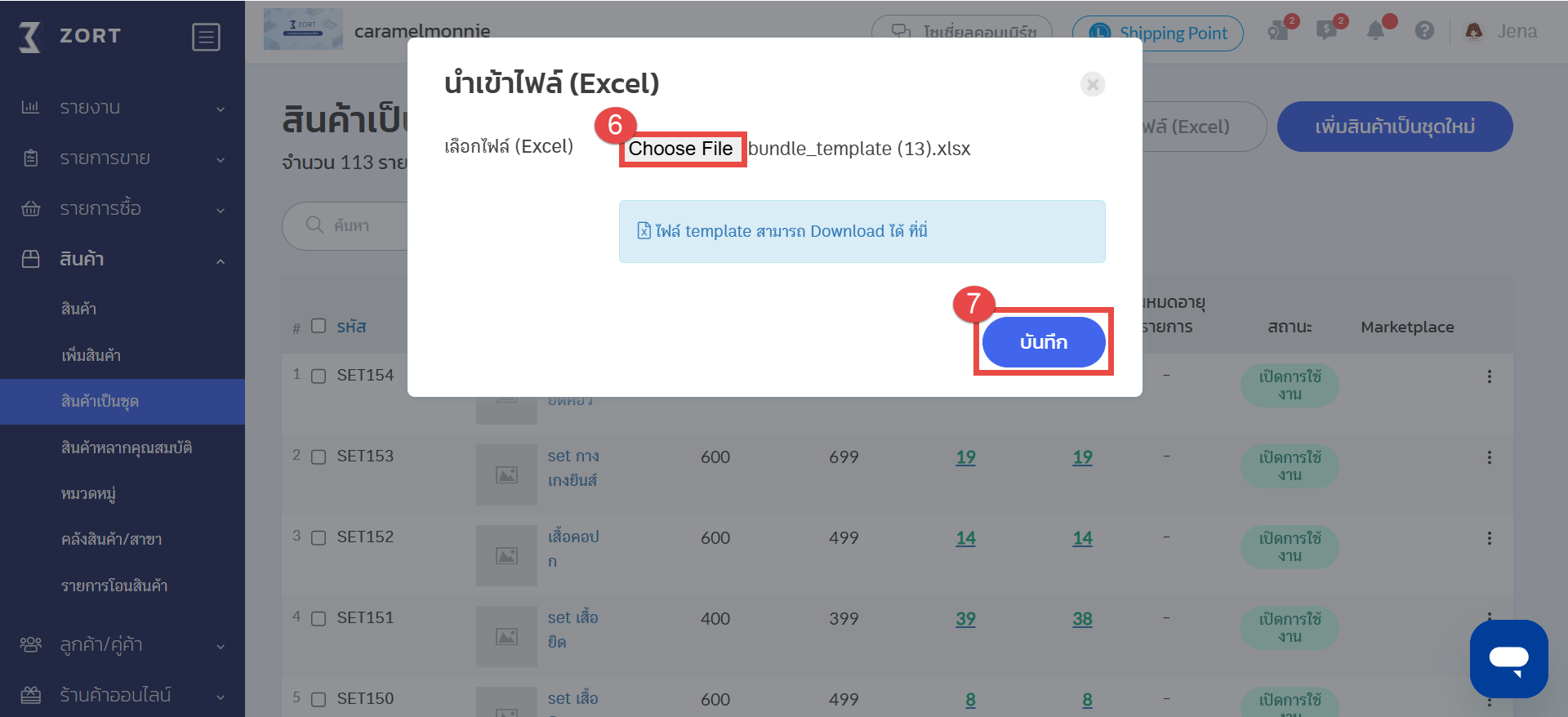Viewport: 1568px width, 717px height.
Task: Open the live chat widget
Action: pos(1509,658)
